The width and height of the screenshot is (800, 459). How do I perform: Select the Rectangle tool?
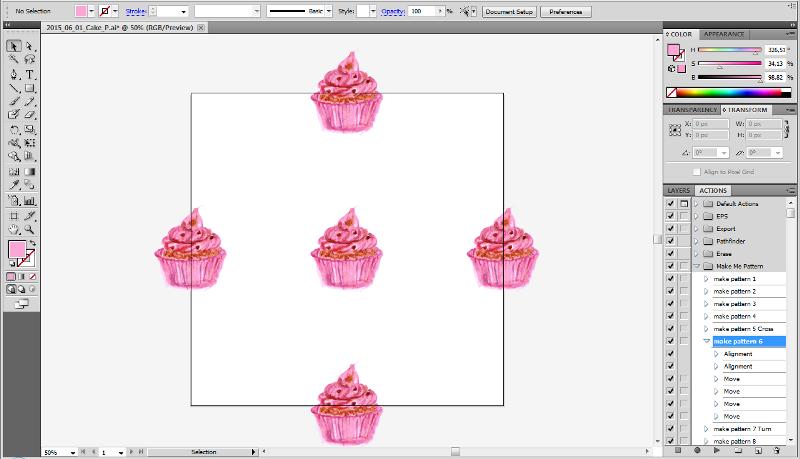[30, 88]
